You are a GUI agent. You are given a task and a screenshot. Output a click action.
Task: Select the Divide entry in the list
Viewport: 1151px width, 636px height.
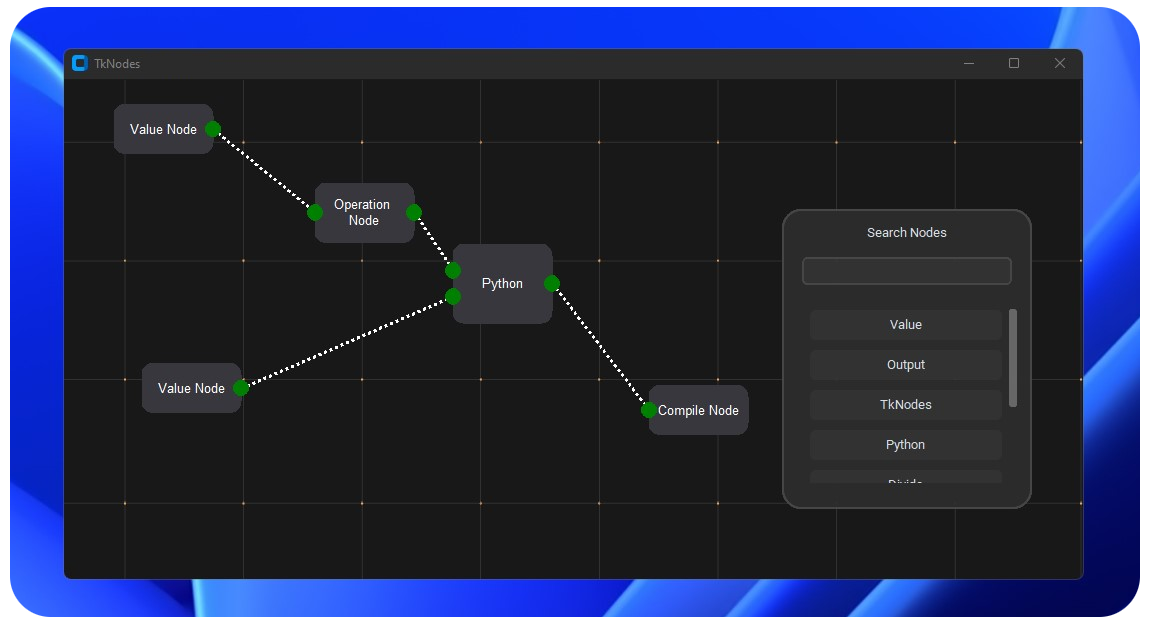[905, 481]
